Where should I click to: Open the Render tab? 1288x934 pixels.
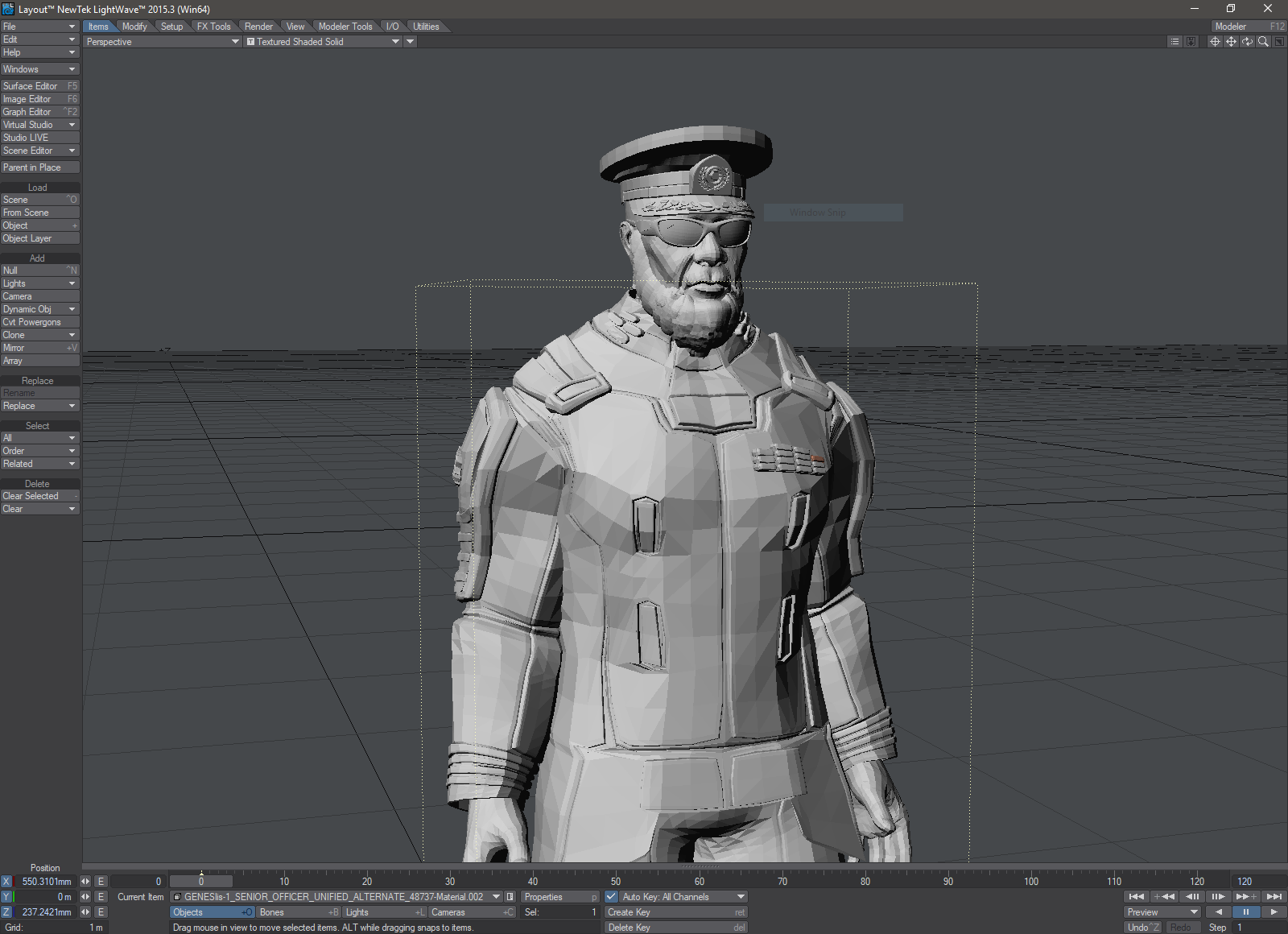click(x=258, y=27)
